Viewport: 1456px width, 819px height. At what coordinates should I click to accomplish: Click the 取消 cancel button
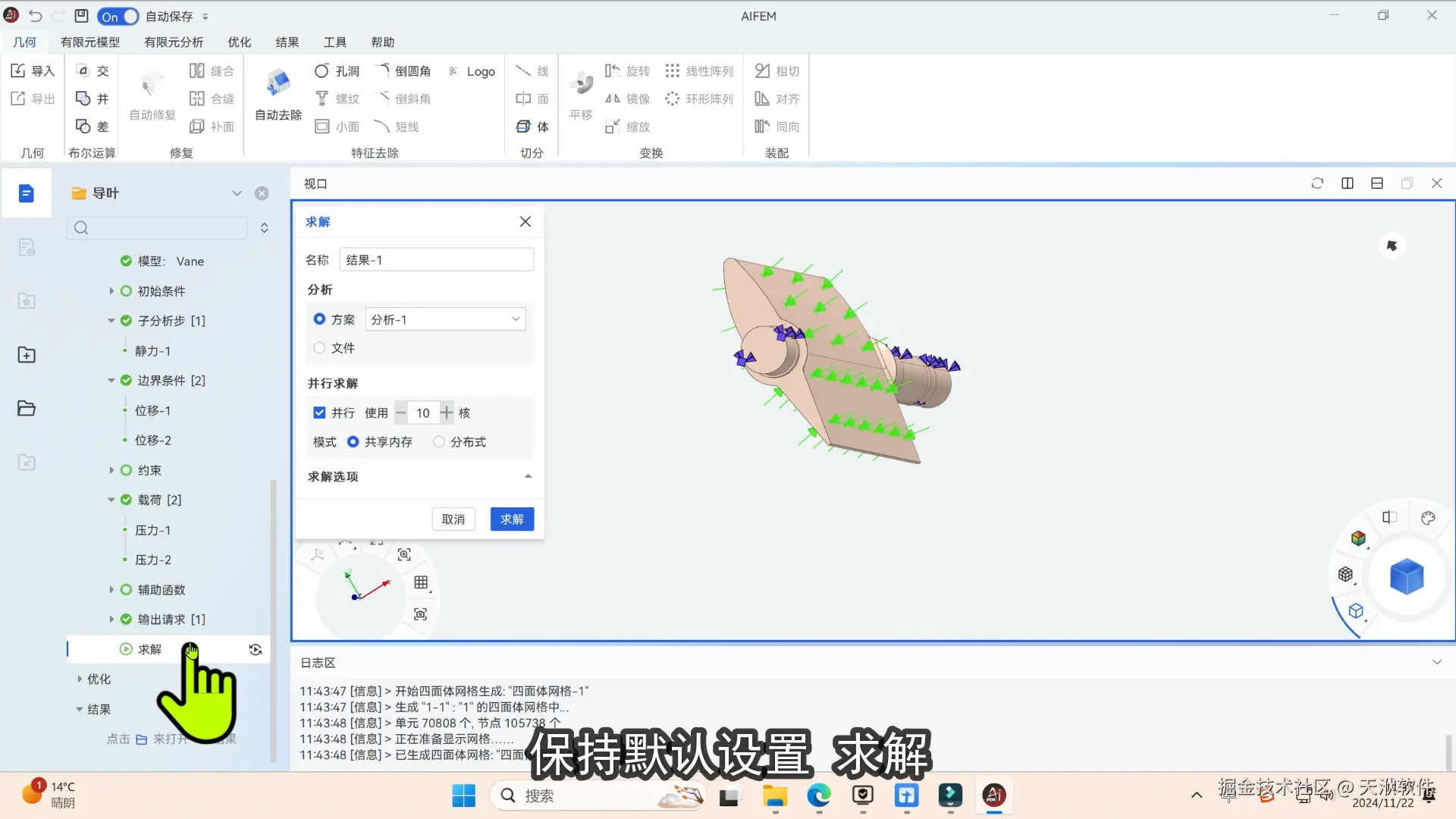point(453,519)
